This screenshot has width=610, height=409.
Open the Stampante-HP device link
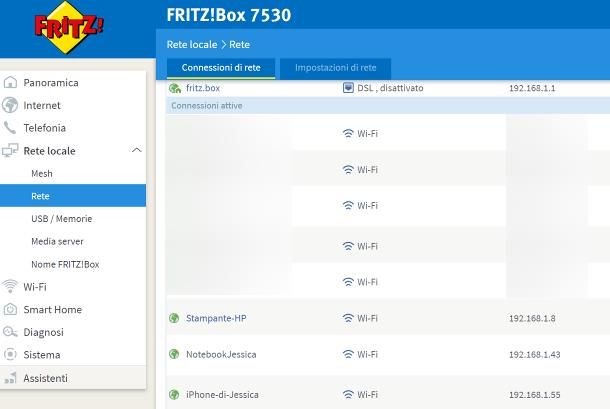click(216, 318)
